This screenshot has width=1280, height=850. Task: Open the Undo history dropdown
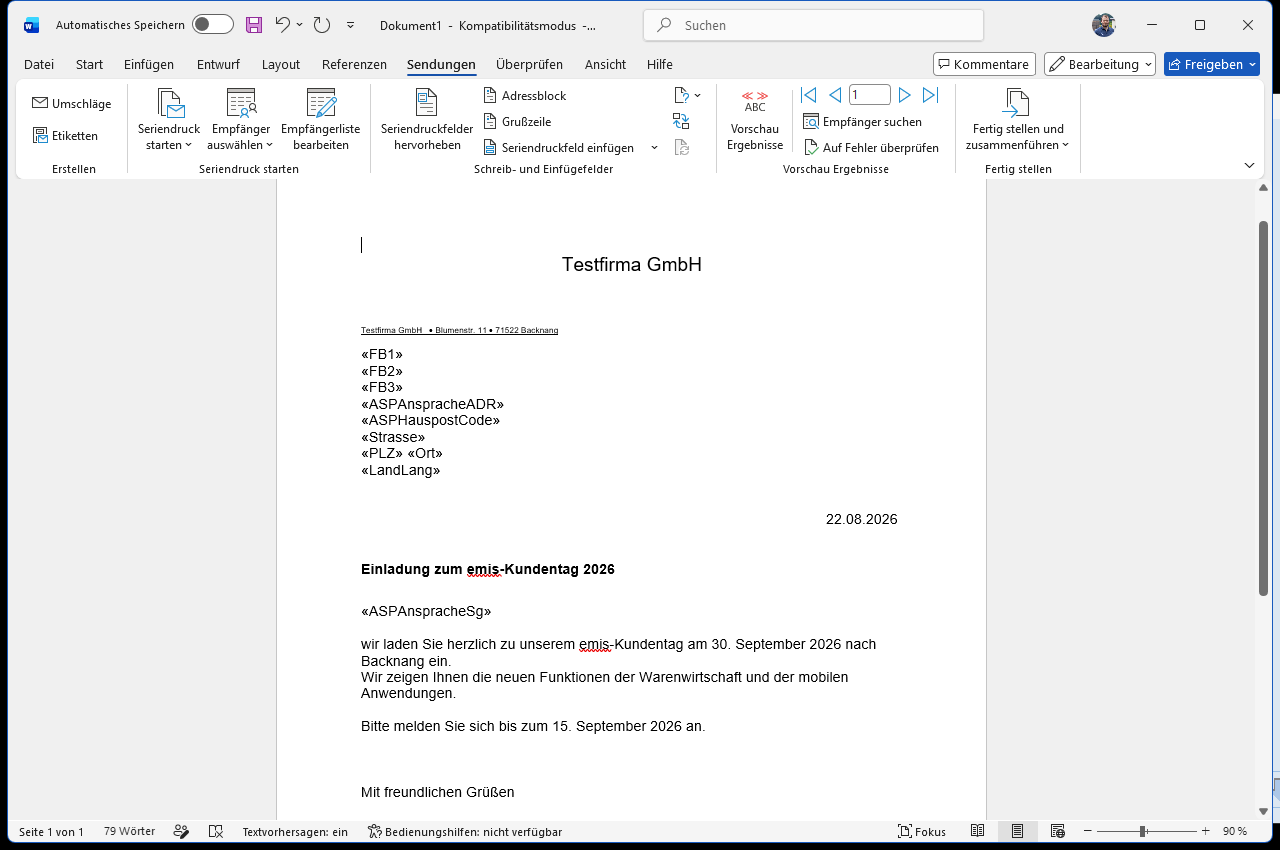tap(299, 25)
